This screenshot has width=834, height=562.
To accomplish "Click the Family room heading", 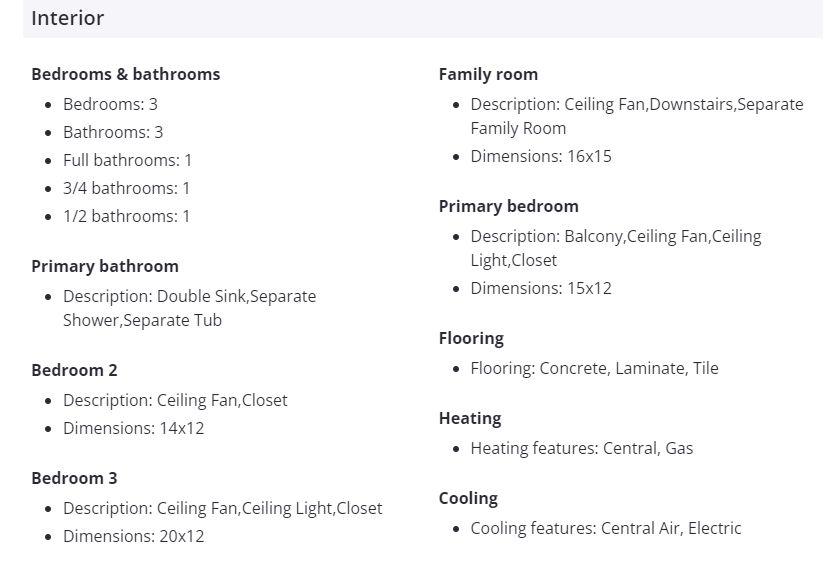I will 488,74.
